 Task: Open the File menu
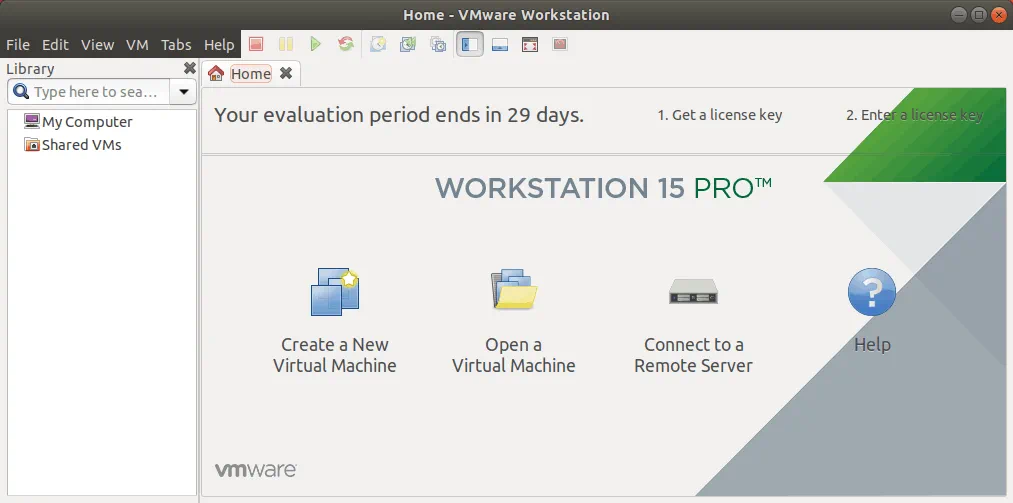point(18,45)
